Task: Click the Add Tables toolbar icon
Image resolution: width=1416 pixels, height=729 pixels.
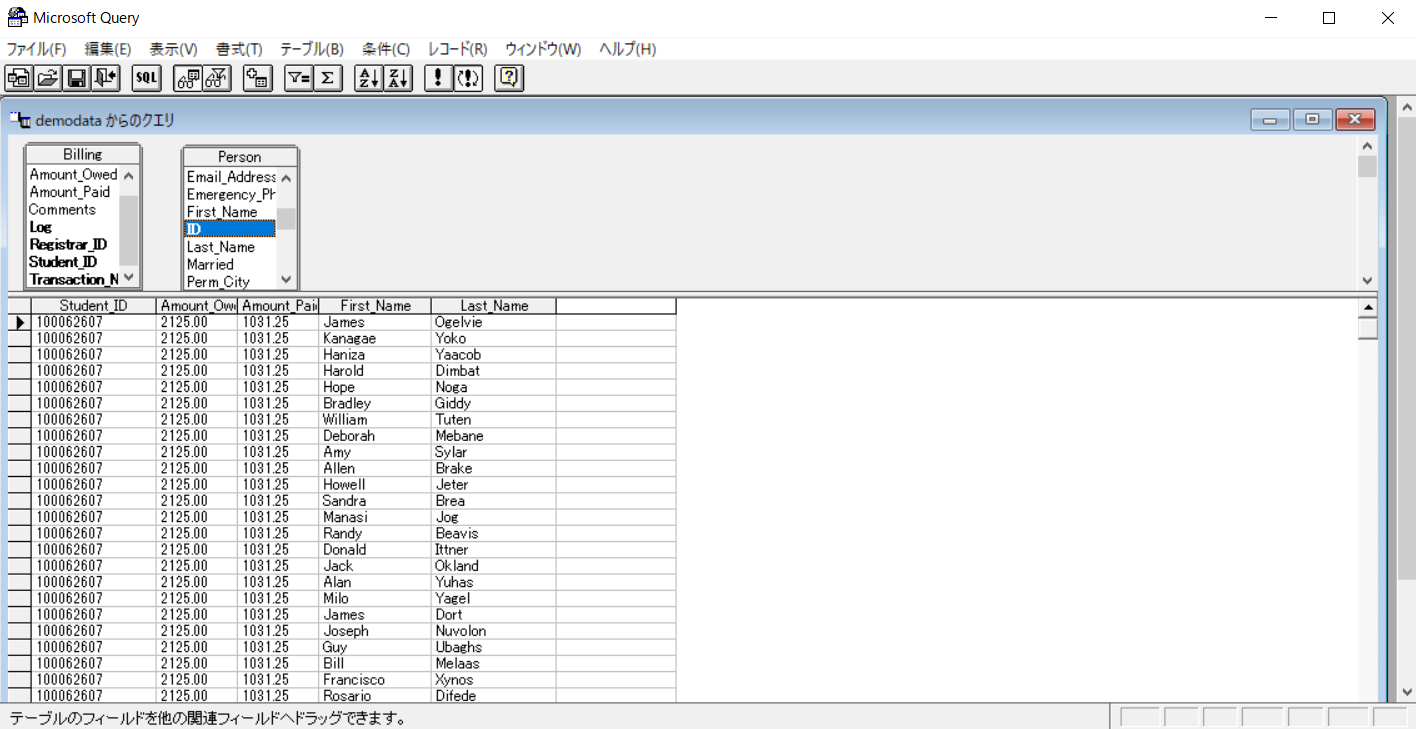Action: pos(259,78)
